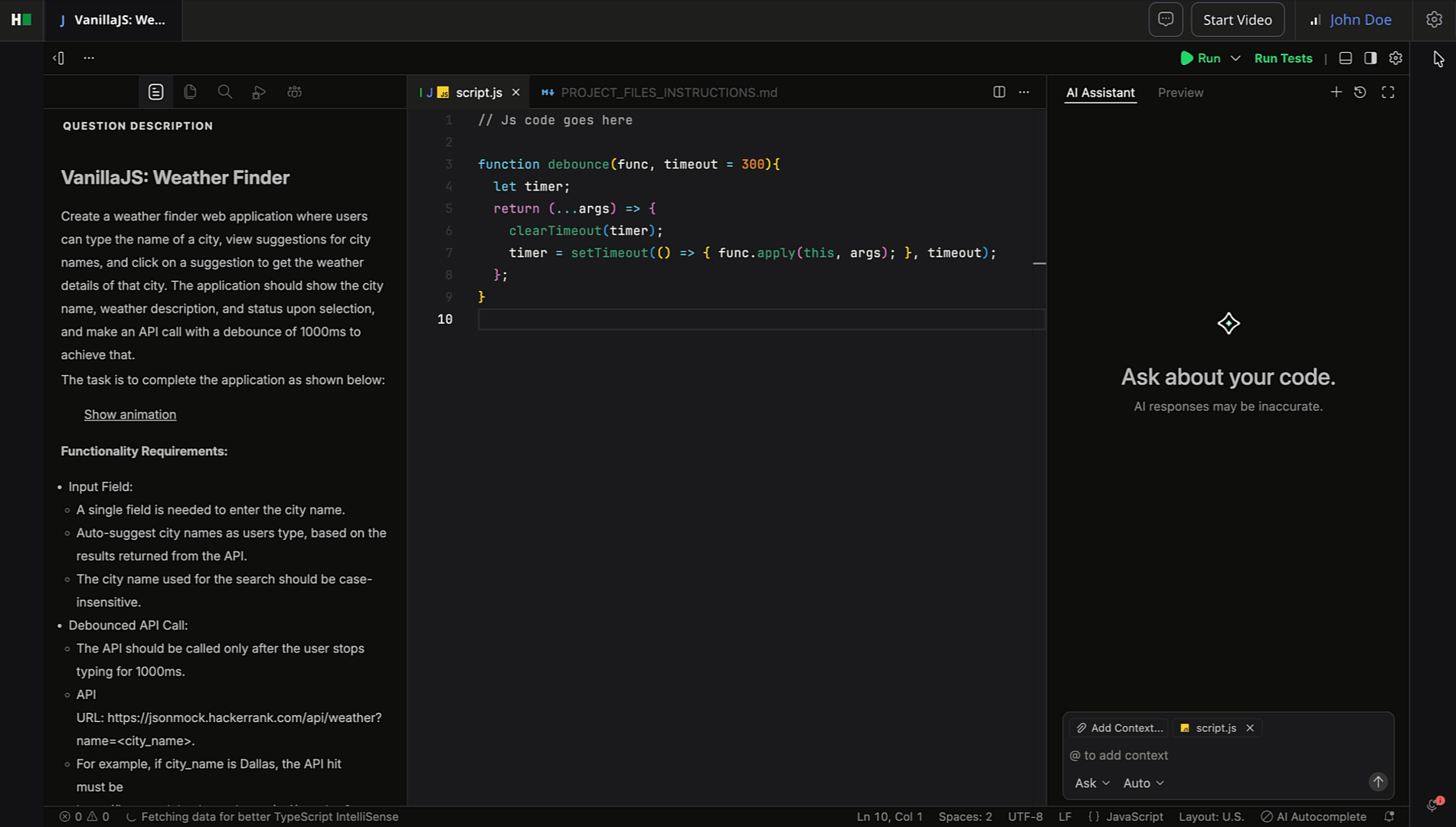Screen dimensions: 1456x827
Task: Toggle the bottom panel layout
Action: tap(1345, 57)
